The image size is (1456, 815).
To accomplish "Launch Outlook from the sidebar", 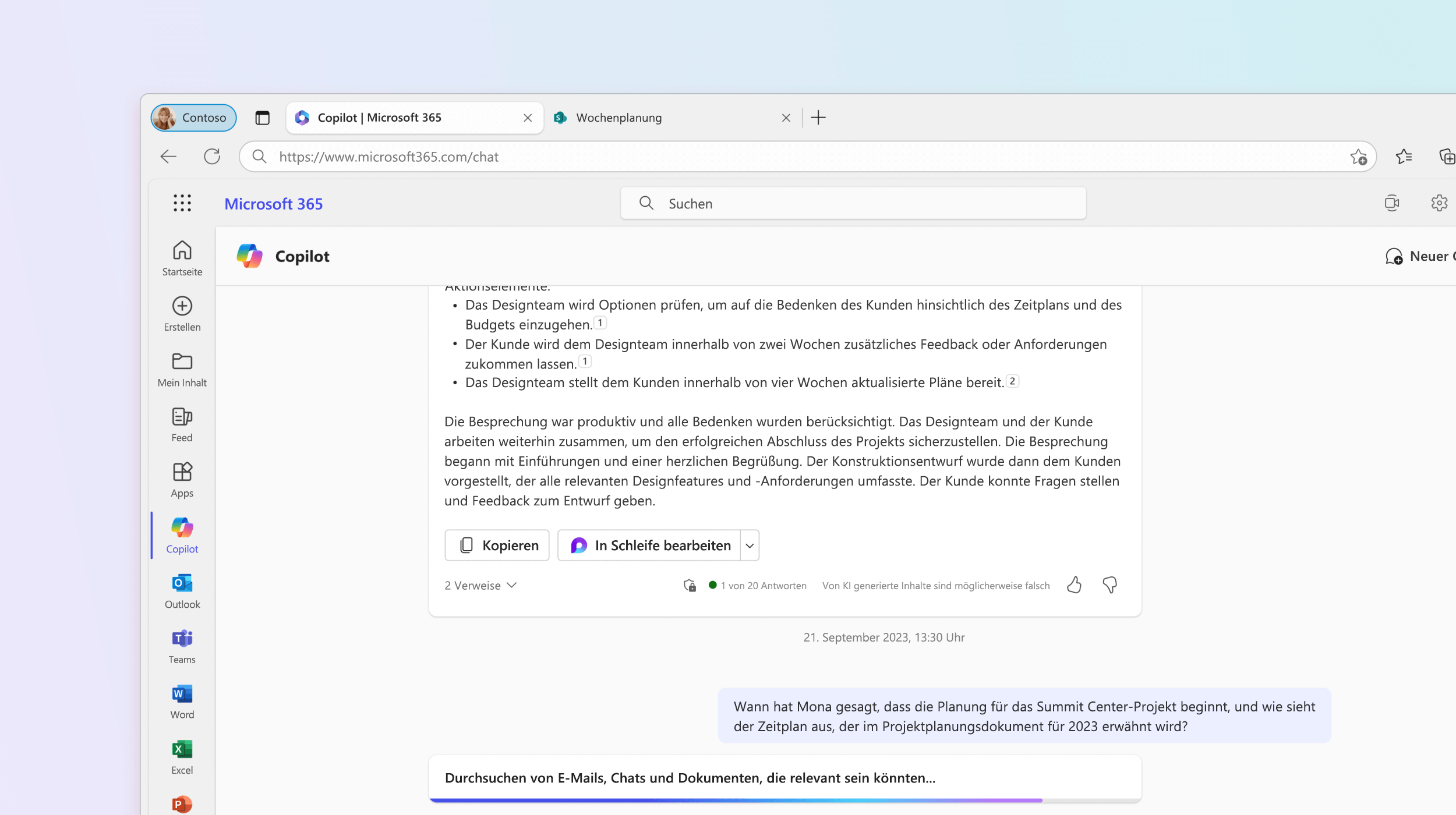I will (x=182, y=591).
